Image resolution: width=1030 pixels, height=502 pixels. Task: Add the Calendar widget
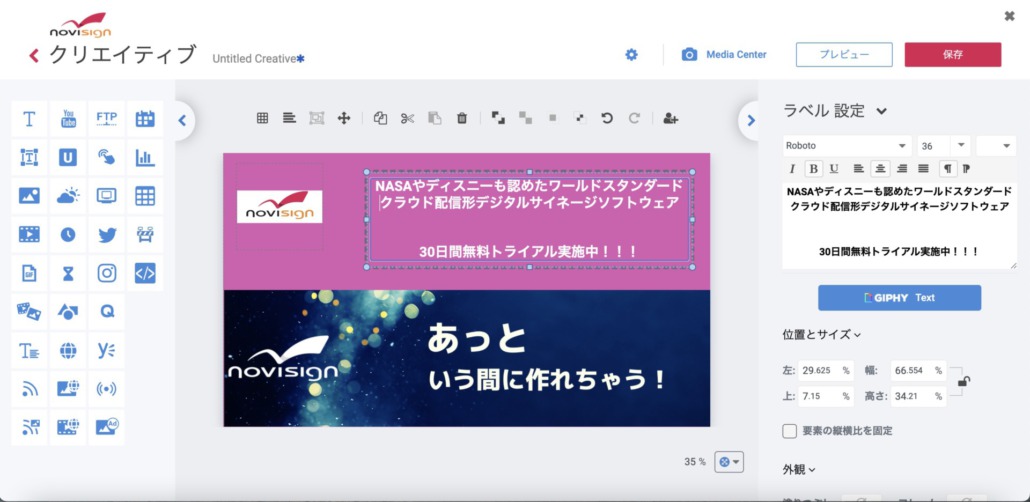(145, 119)
